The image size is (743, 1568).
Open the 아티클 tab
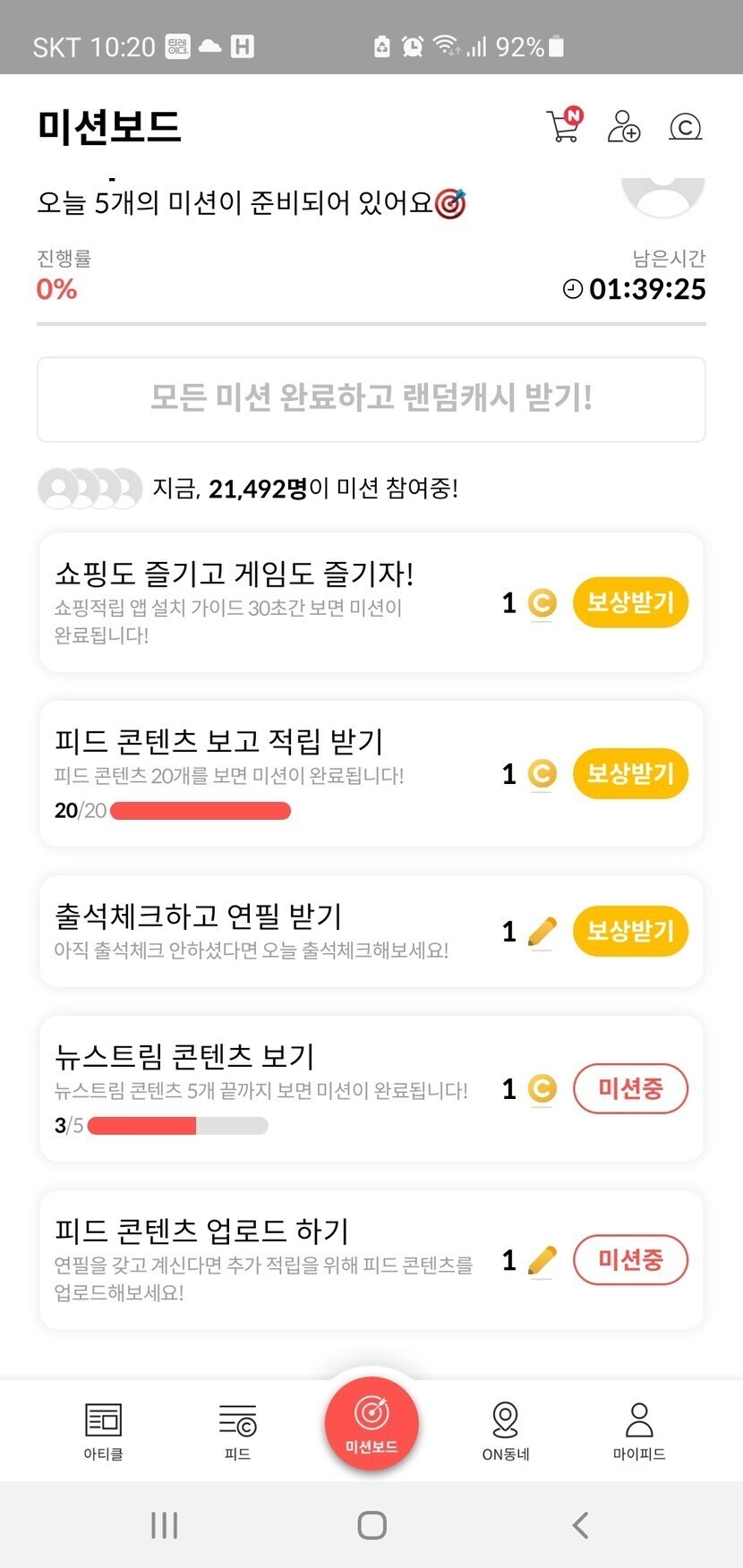(x=103, y=1430)
